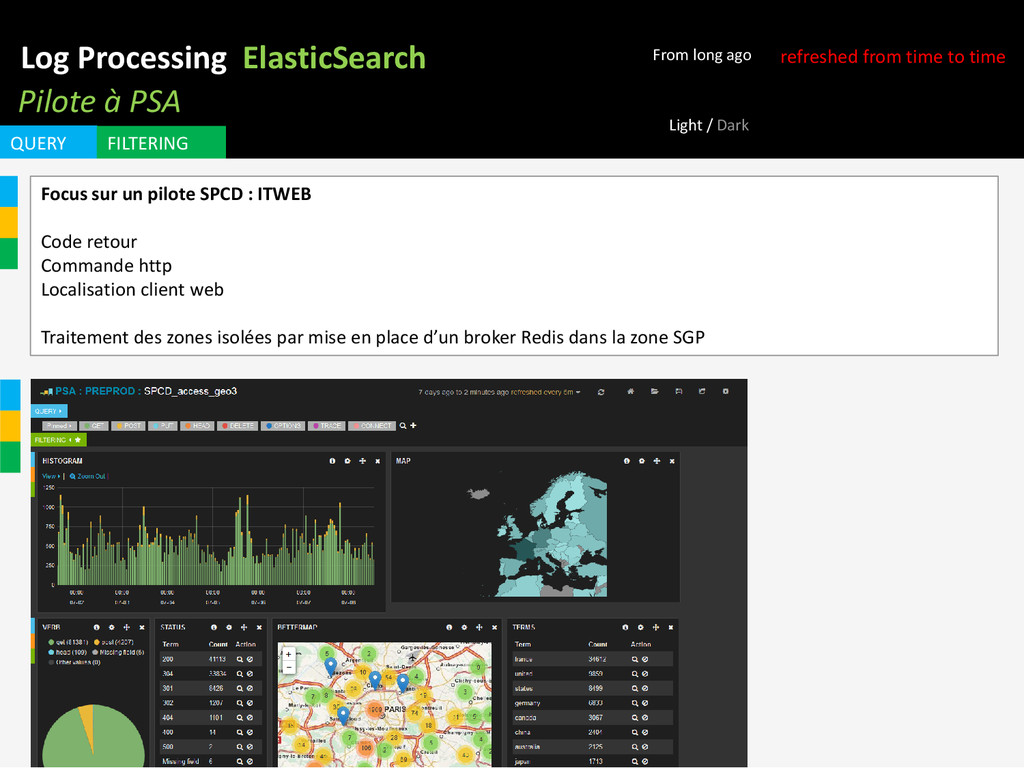Open the load dashboard folder icon

(x=654, y=391)
